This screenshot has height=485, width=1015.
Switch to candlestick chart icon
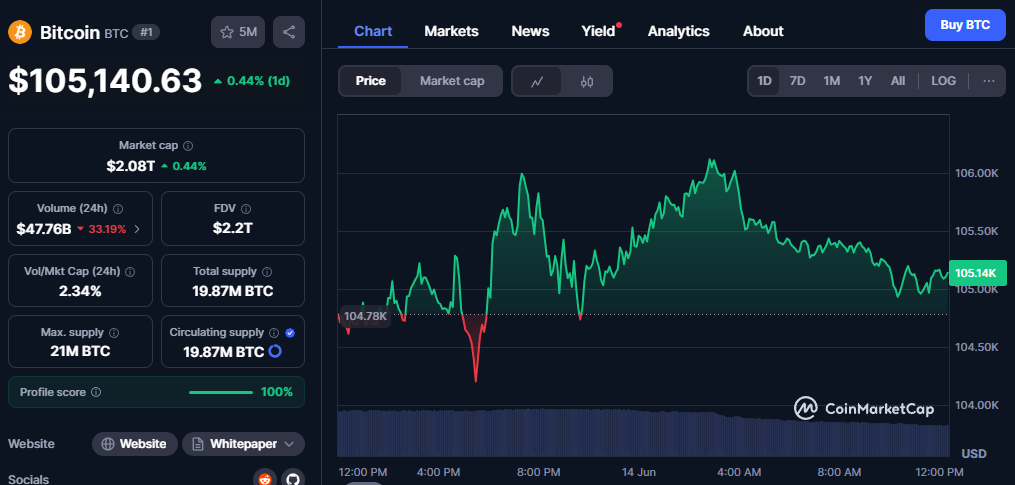586,81
